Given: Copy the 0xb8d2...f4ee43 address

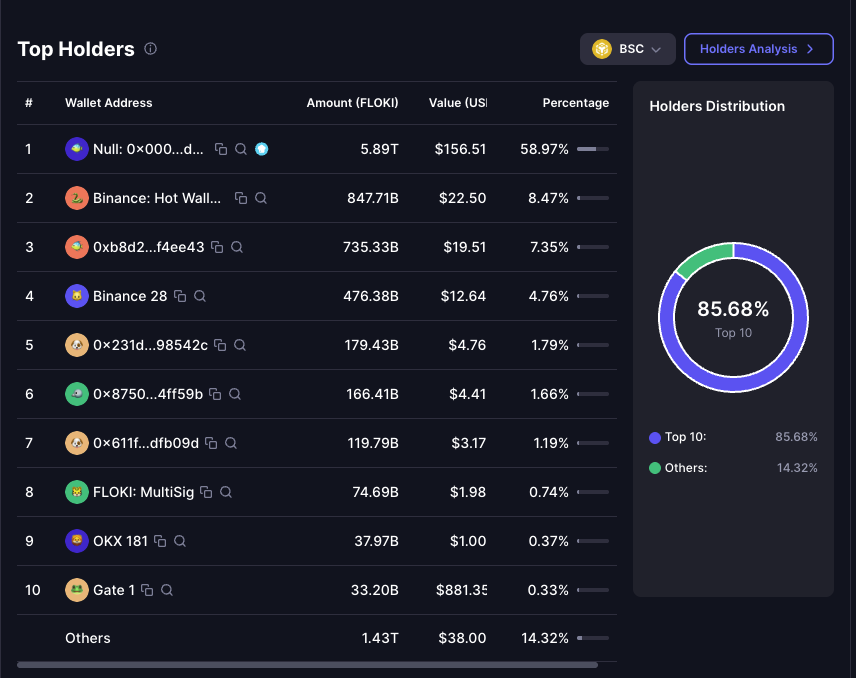Looking at the screenshot, I should [x=217, y=247].
